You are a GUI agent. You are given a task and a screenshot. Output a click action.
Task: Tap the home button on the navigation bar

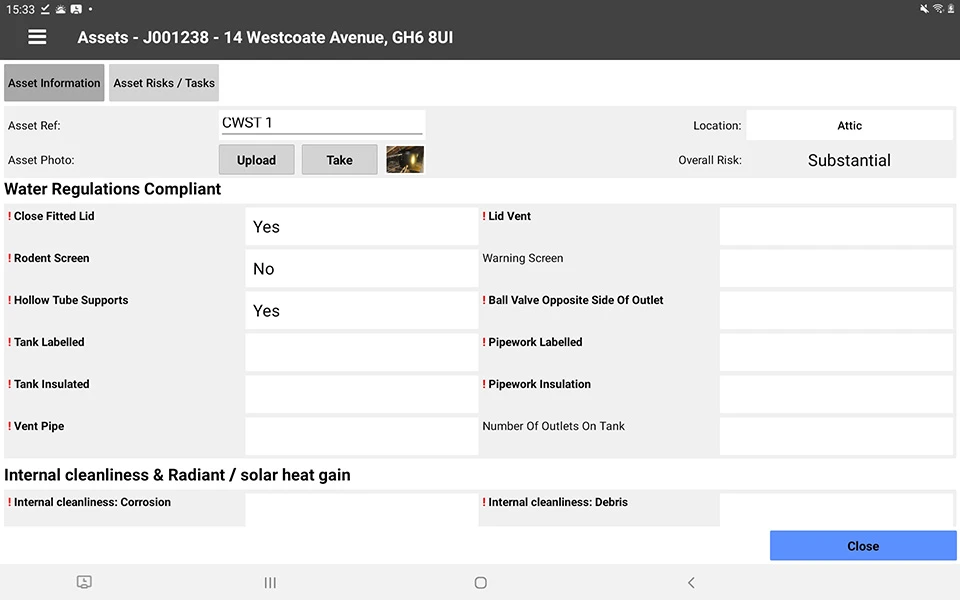click(x=480, y=582)
